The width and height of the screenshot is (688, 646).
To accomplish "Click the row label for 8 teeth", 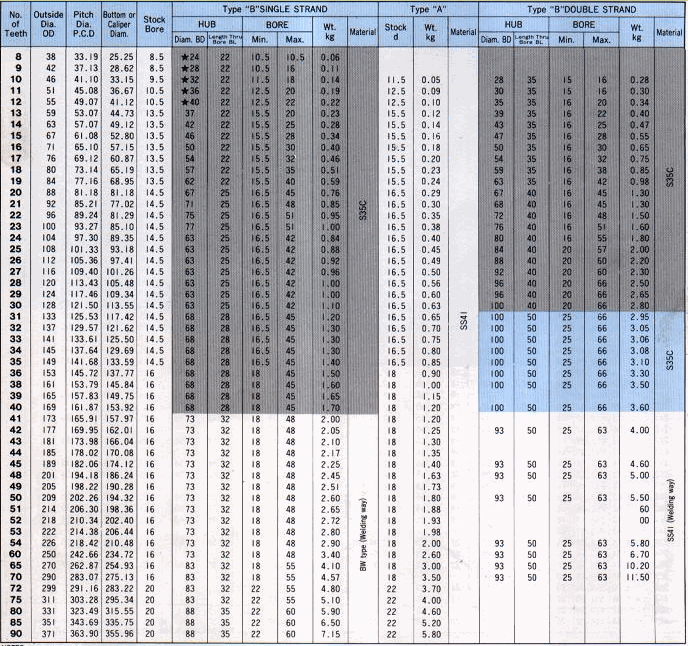I will (16, 57).
